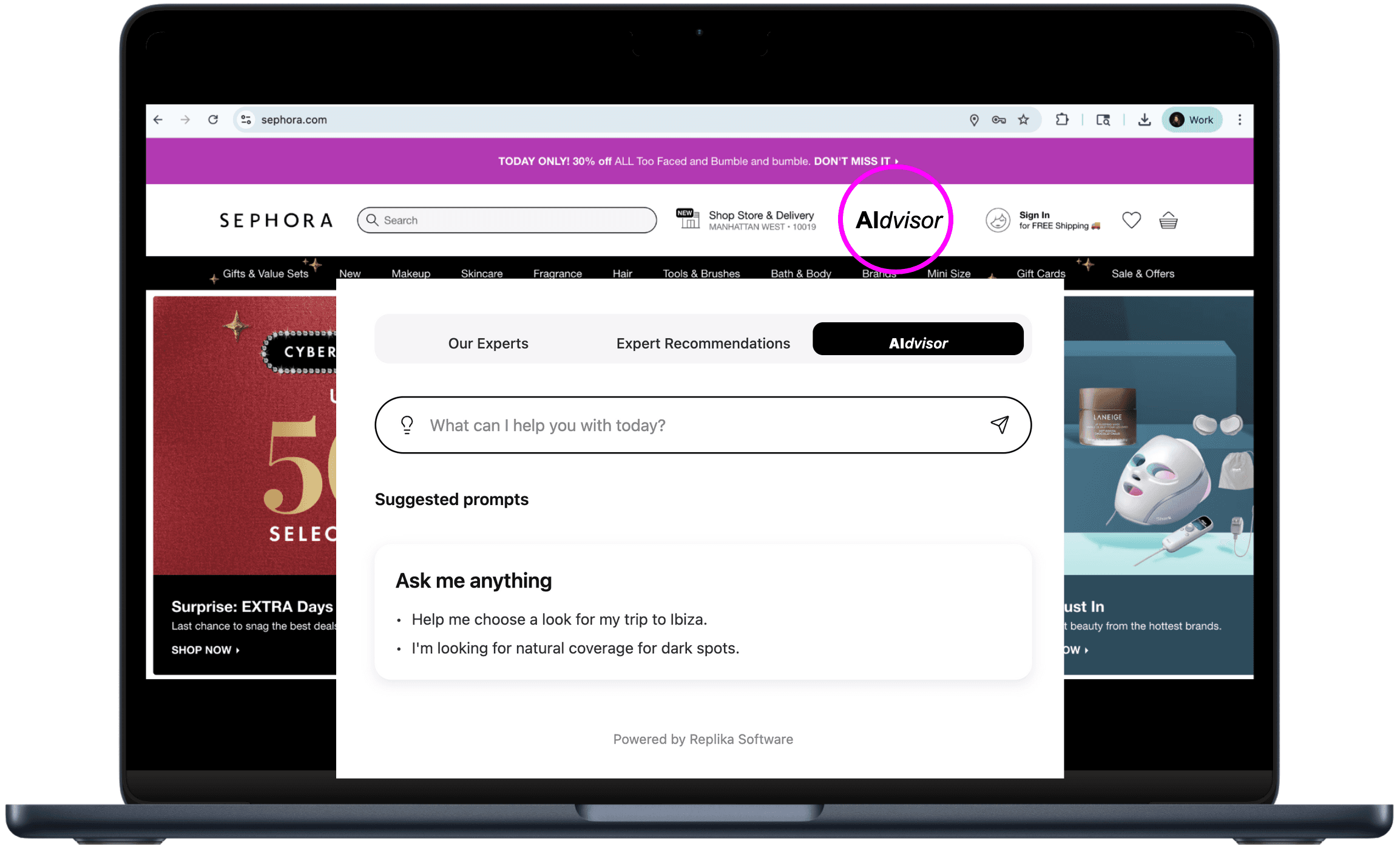Open the Skincare navigation menu
Screen dimensions: 1400x848
point(481,273)
